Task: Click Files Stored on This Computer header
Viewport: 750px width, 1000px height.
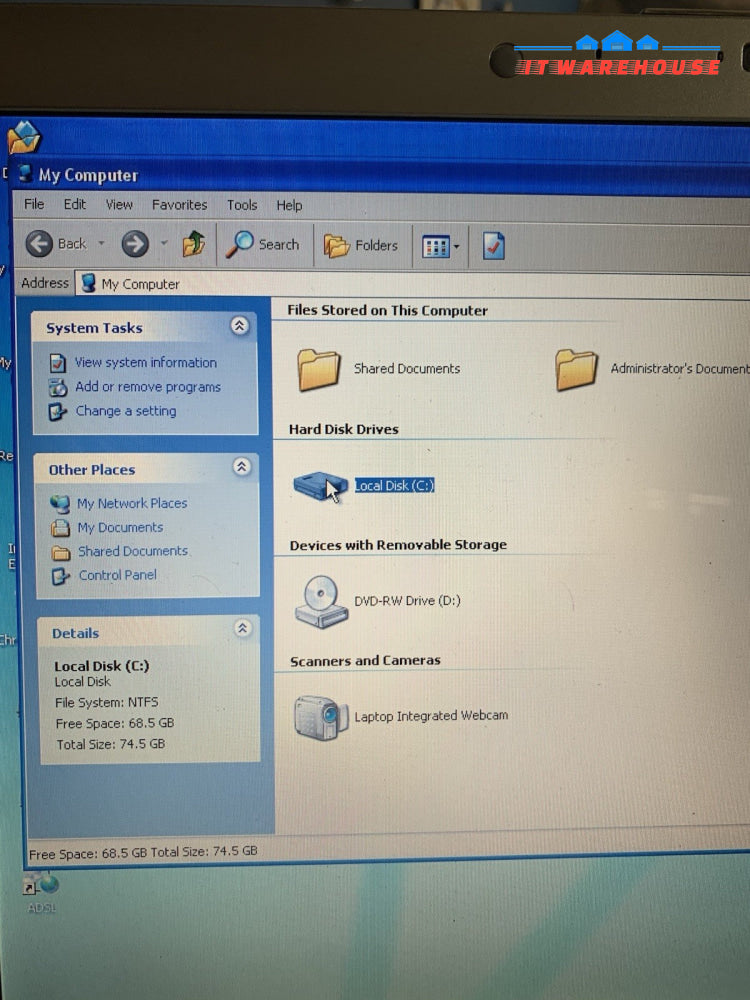Action: [x=387, y=311]
